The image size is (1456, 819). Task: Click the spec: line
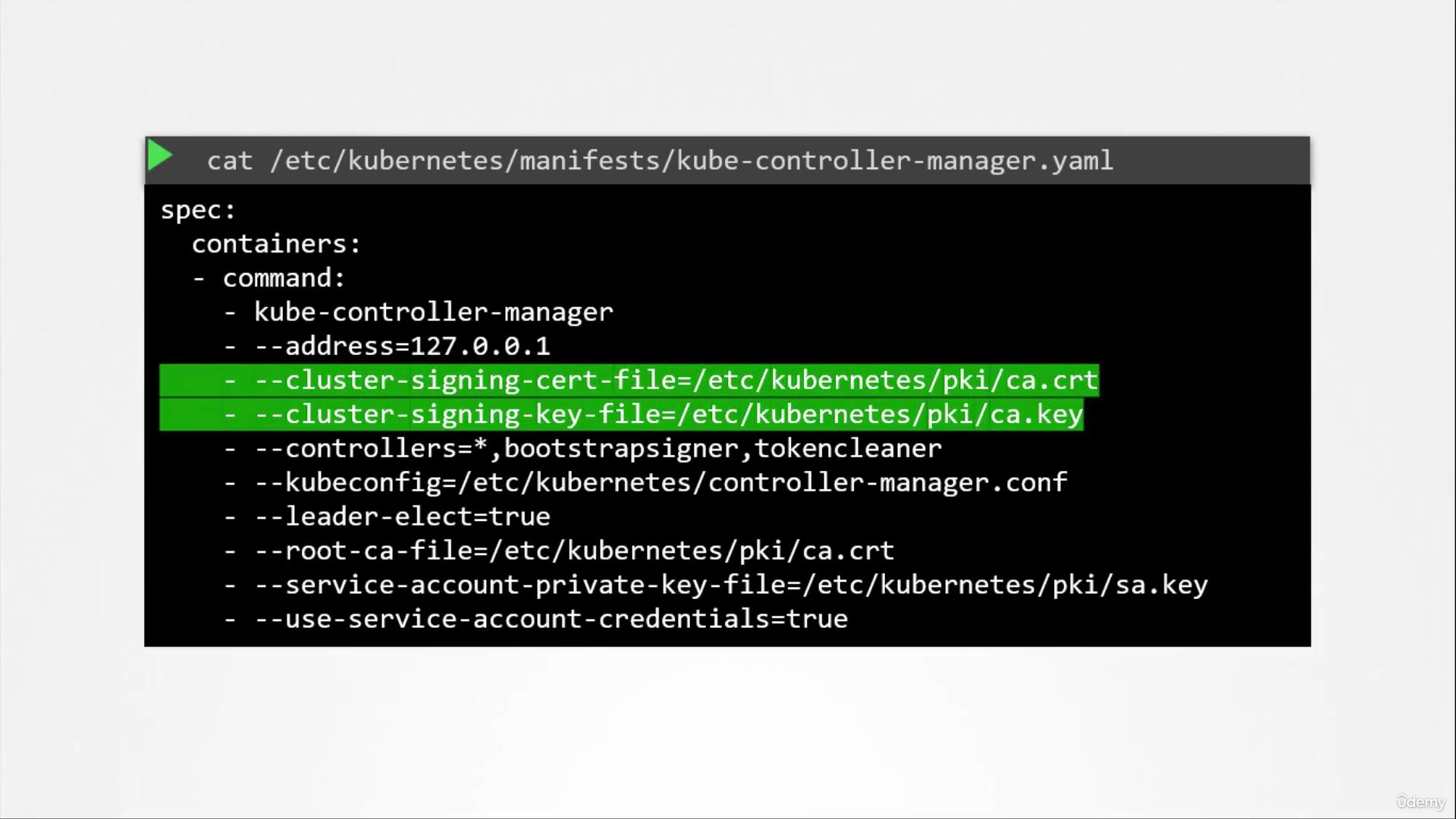pos(199,210)
